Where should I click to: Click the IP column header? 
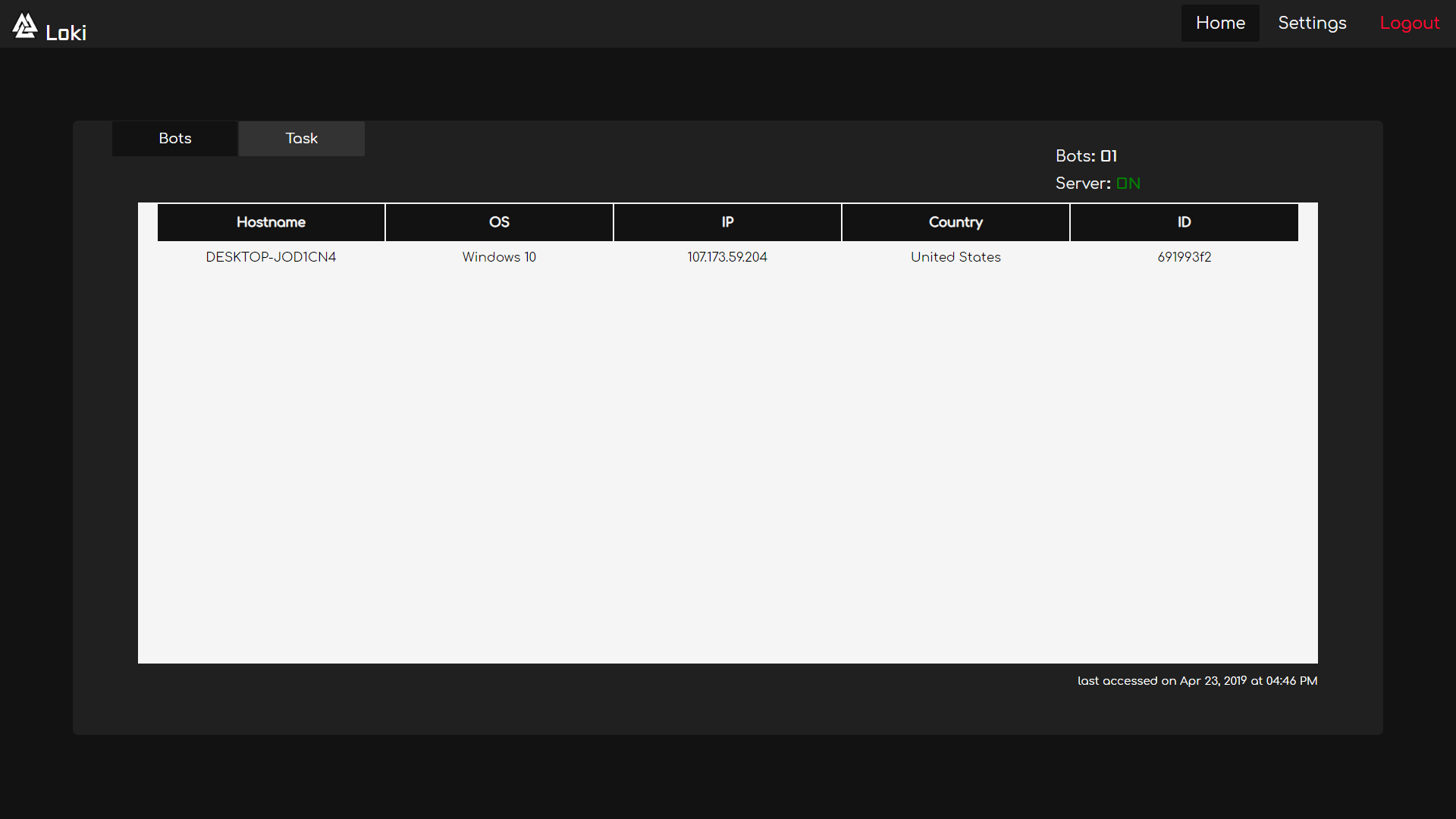coord(727,222)
